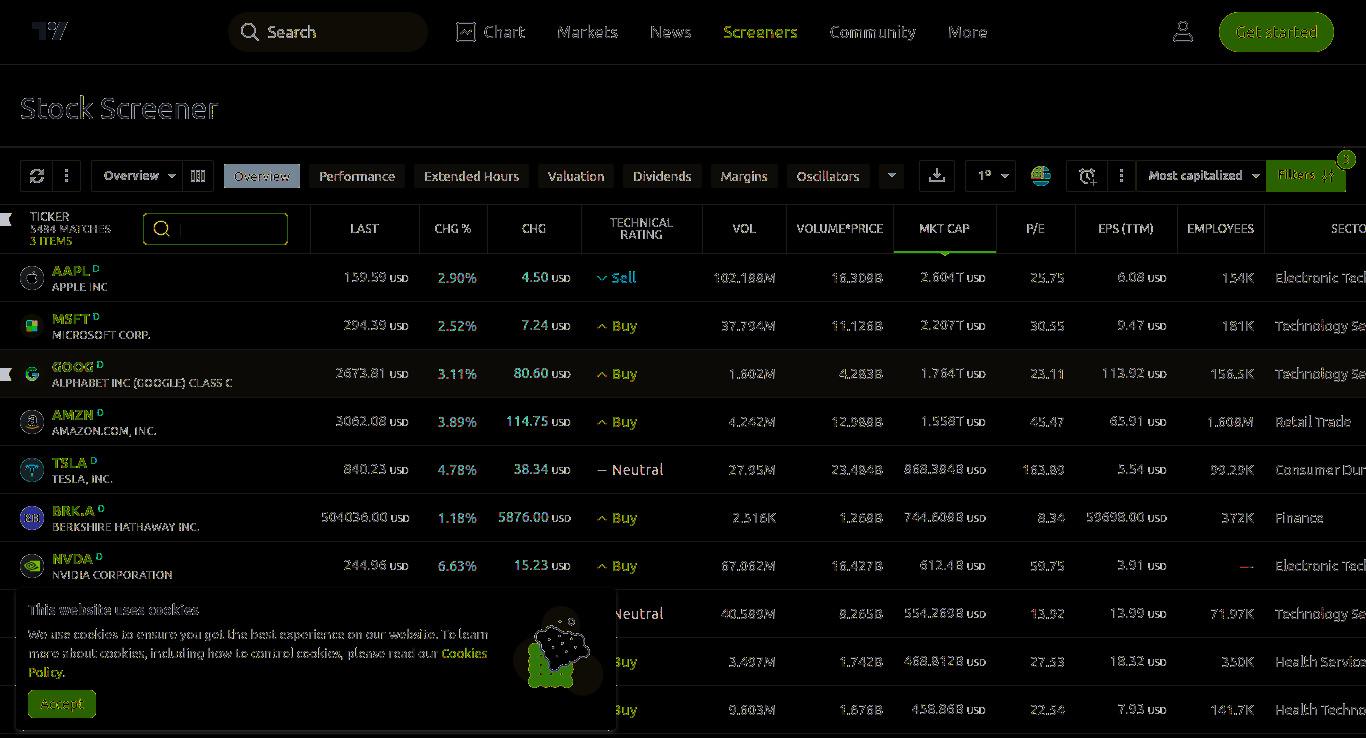
Task: Click the export download icon
Action: coord(937,176)
